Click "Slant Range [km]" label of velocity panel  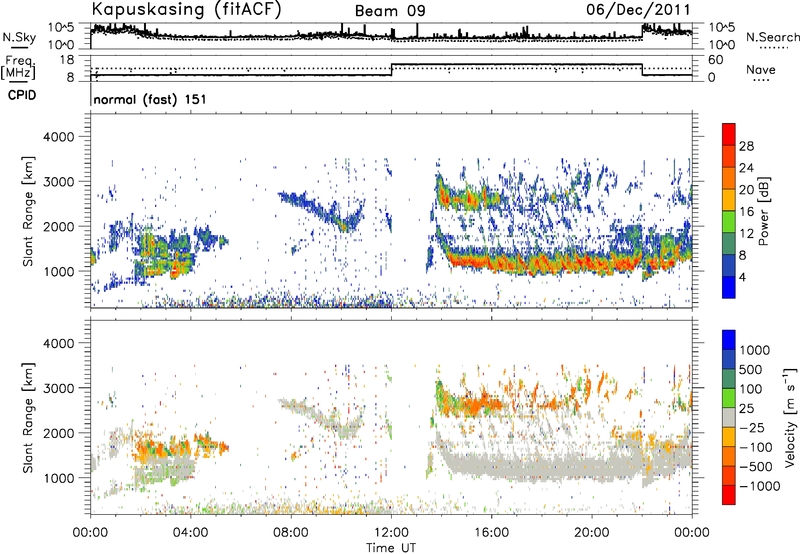pos(28,417)
